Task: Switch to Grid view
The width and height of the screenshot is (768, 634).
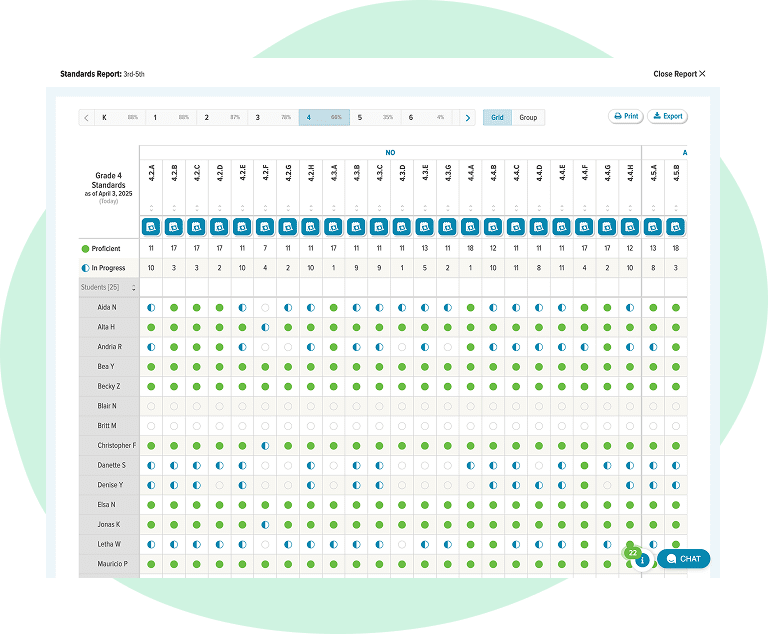Action: tap(497, 117)
